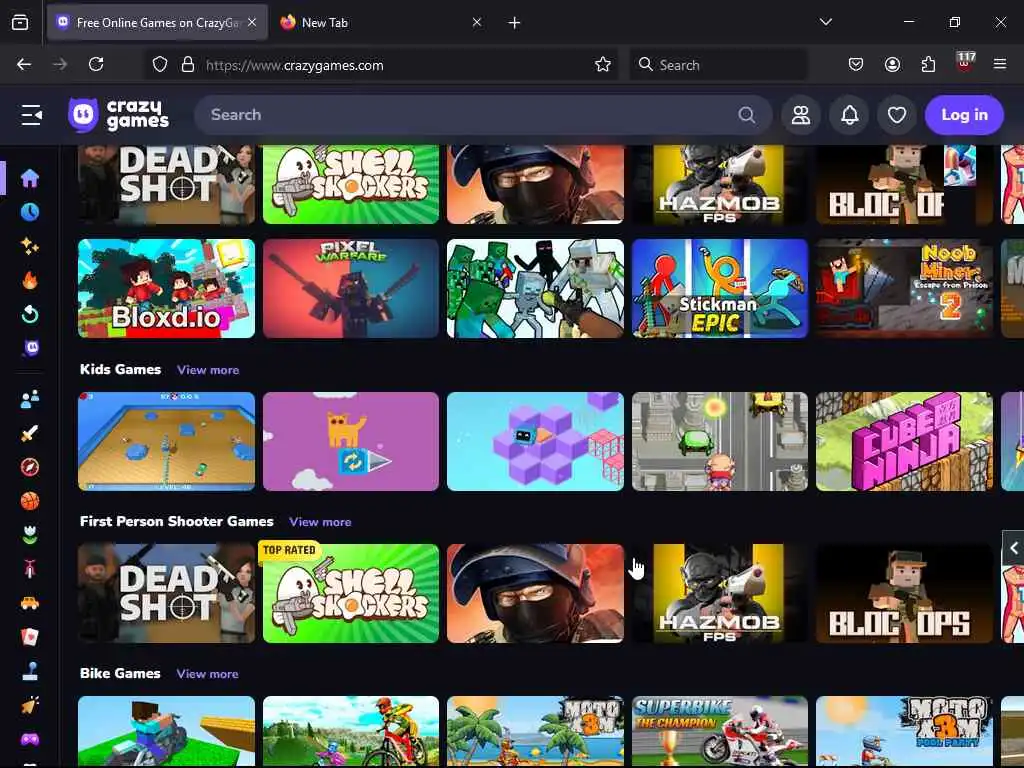Click the site search magnifier icon
Image resolution: width=1024 pixels, height=768 pixels.
point(746,115)
